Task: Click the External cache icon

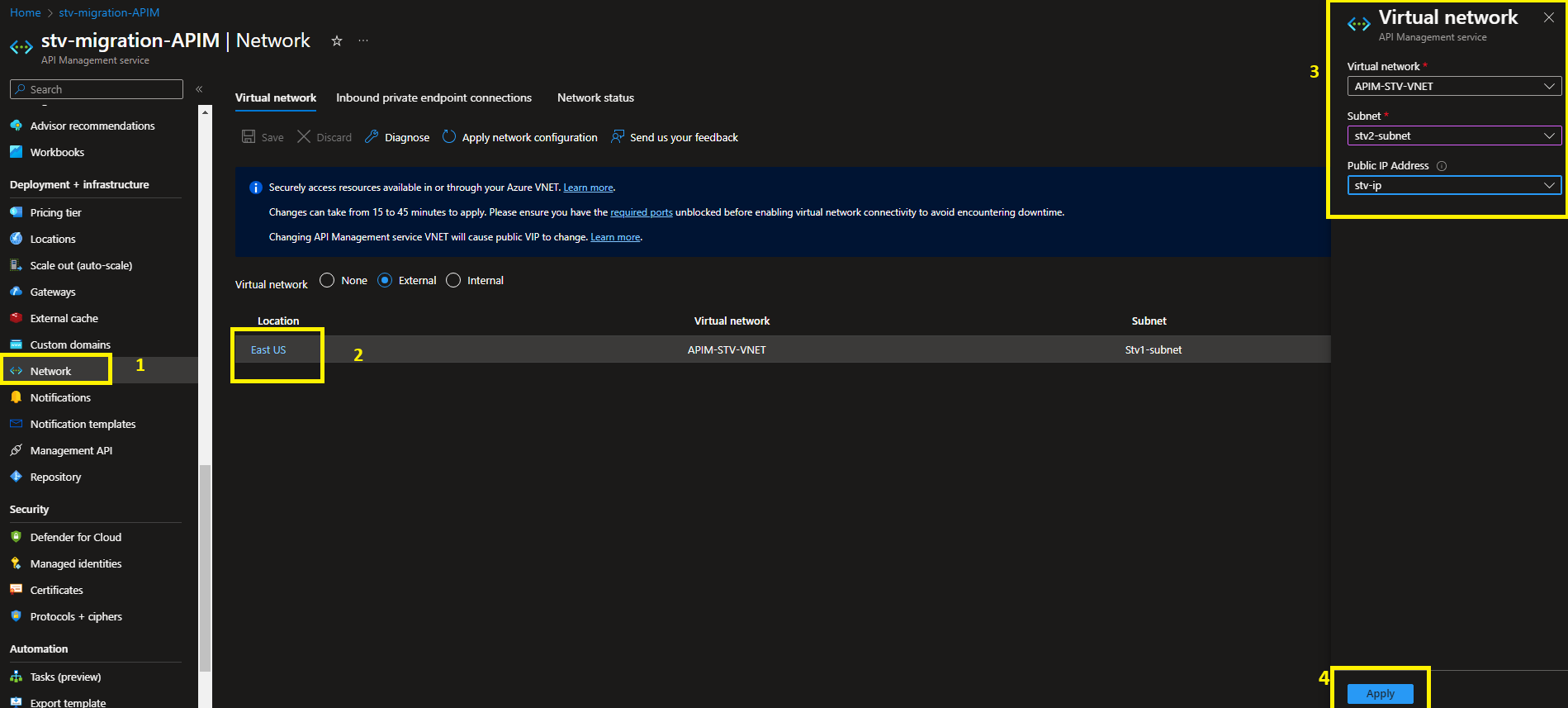Action: (16, 318)
